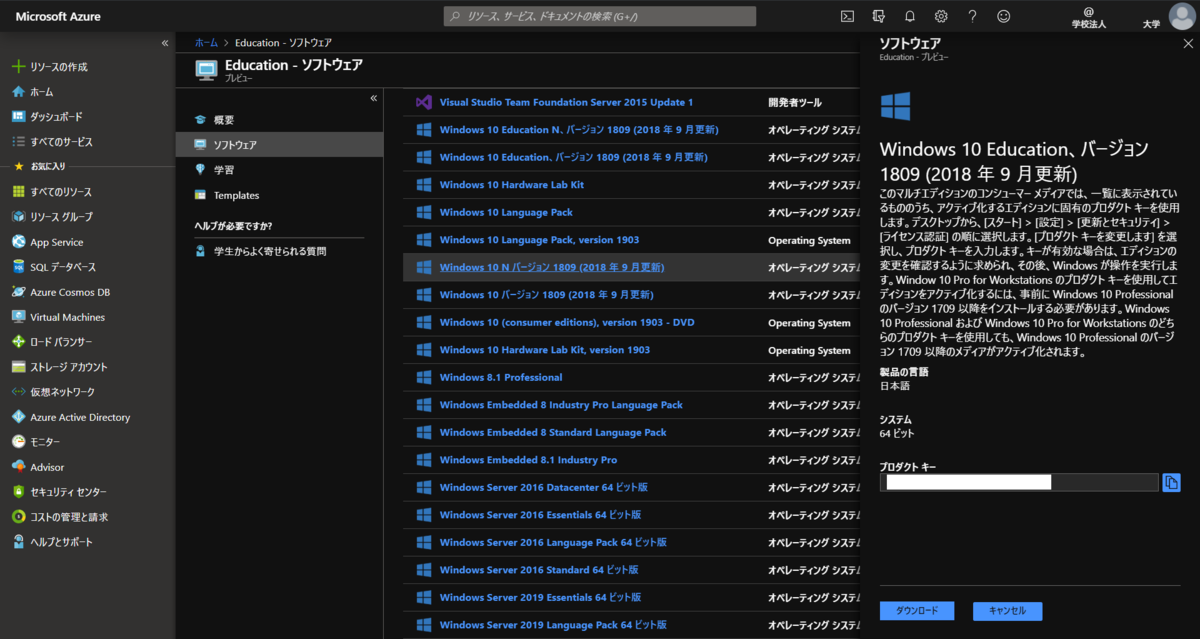Open Windows Server 2019 Essentials 64 ビット版
Image resolution: width=1200 pixels, height=639 pixels.
541,597
